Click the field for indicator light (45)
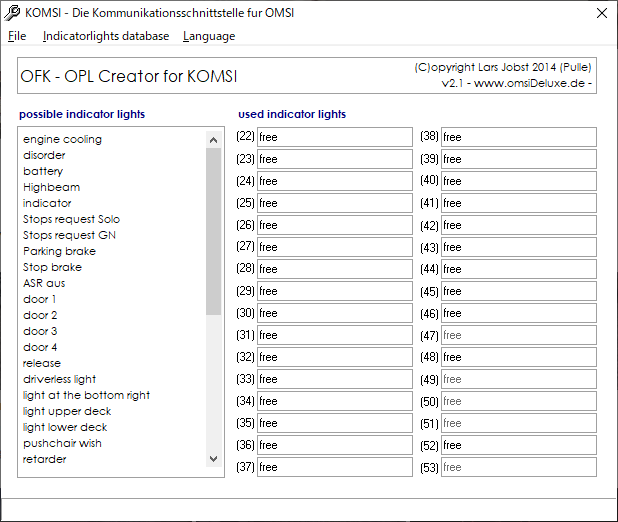This screenshot has height=522, width=618. tap(519, 291)
